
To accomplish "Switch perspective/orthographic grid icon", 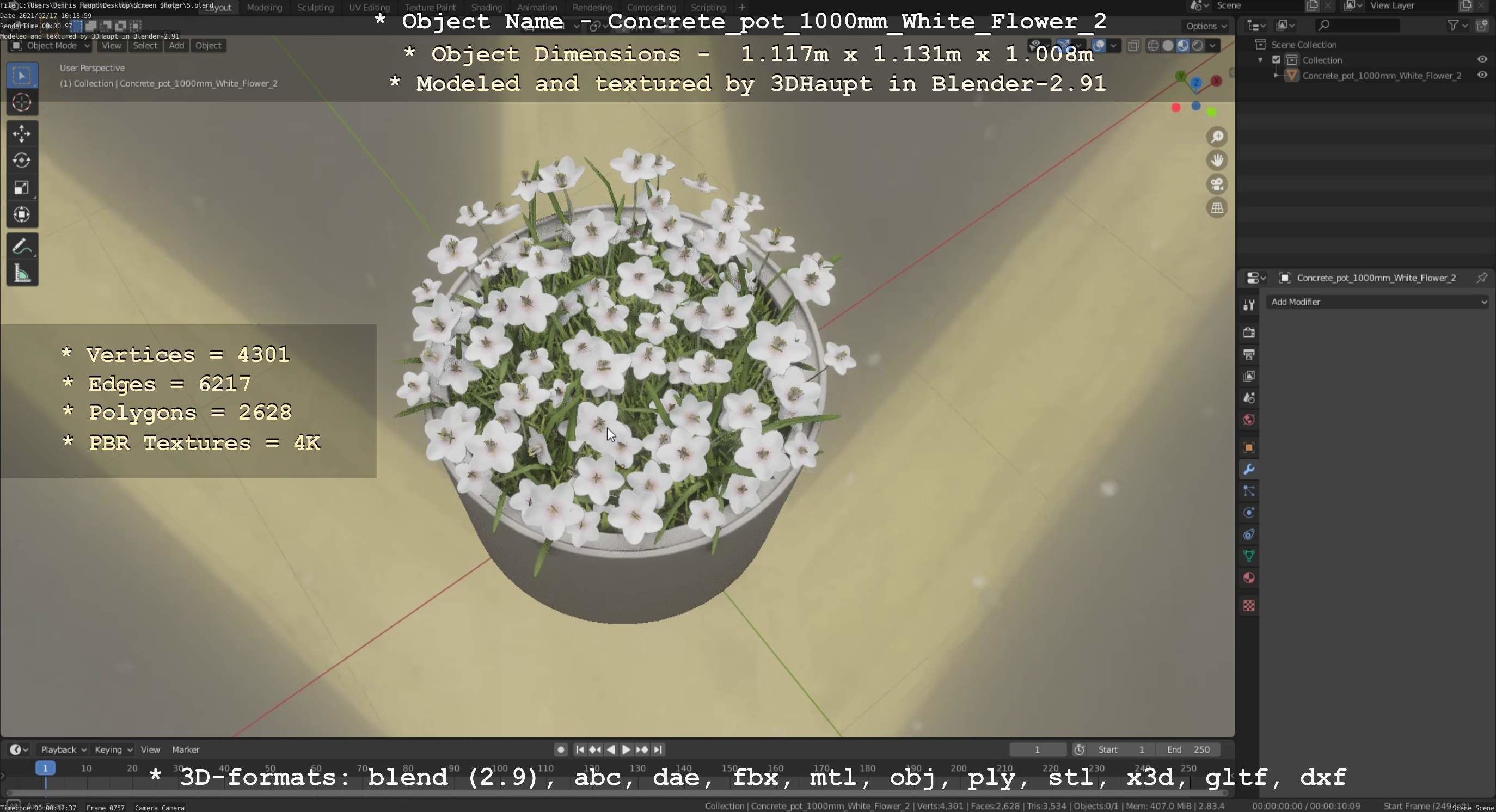I will pos(1217,208).
